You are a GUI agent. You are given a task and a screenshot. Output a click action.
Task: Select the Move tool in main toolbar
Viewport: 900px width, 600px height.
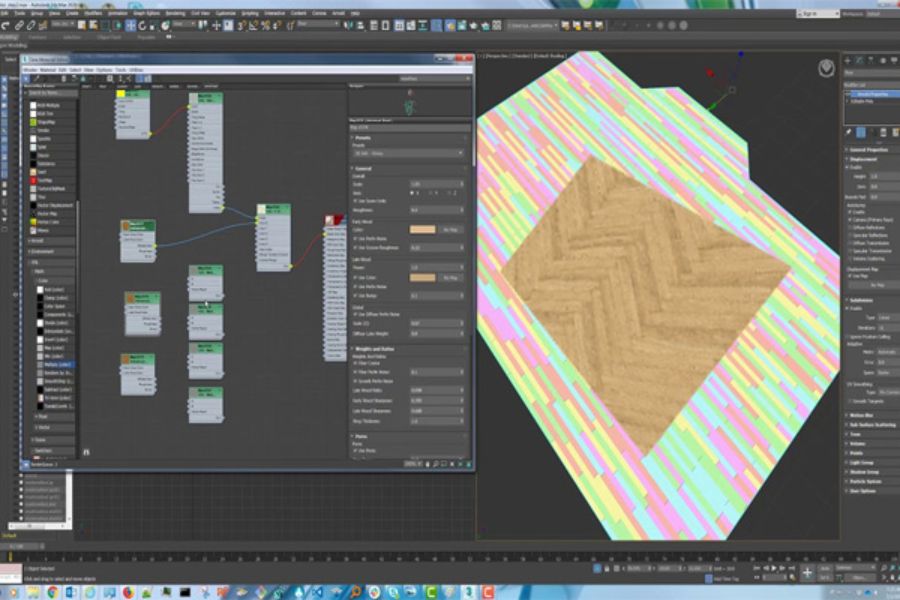(133, 24)
